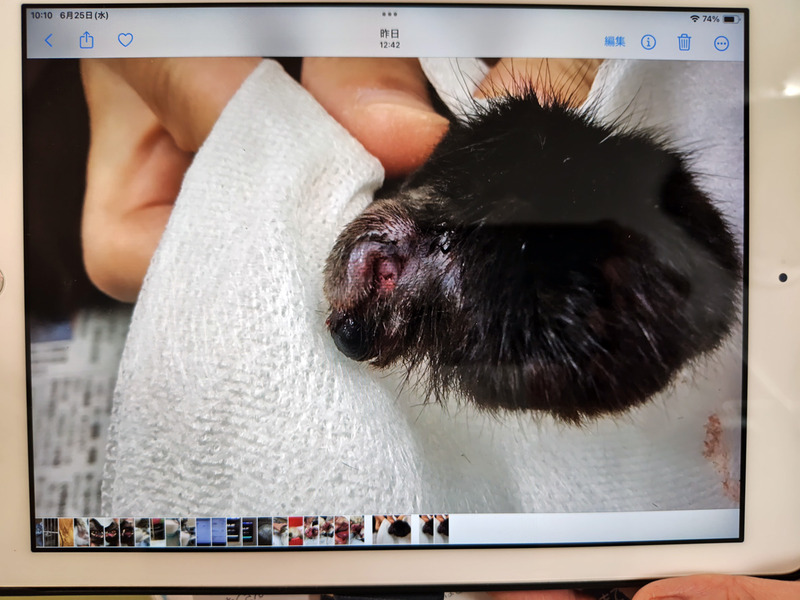This screenshot has height=600, width=800.
Task: Tap the 6月25日(水) date in status bar
Action: point(84,15)
